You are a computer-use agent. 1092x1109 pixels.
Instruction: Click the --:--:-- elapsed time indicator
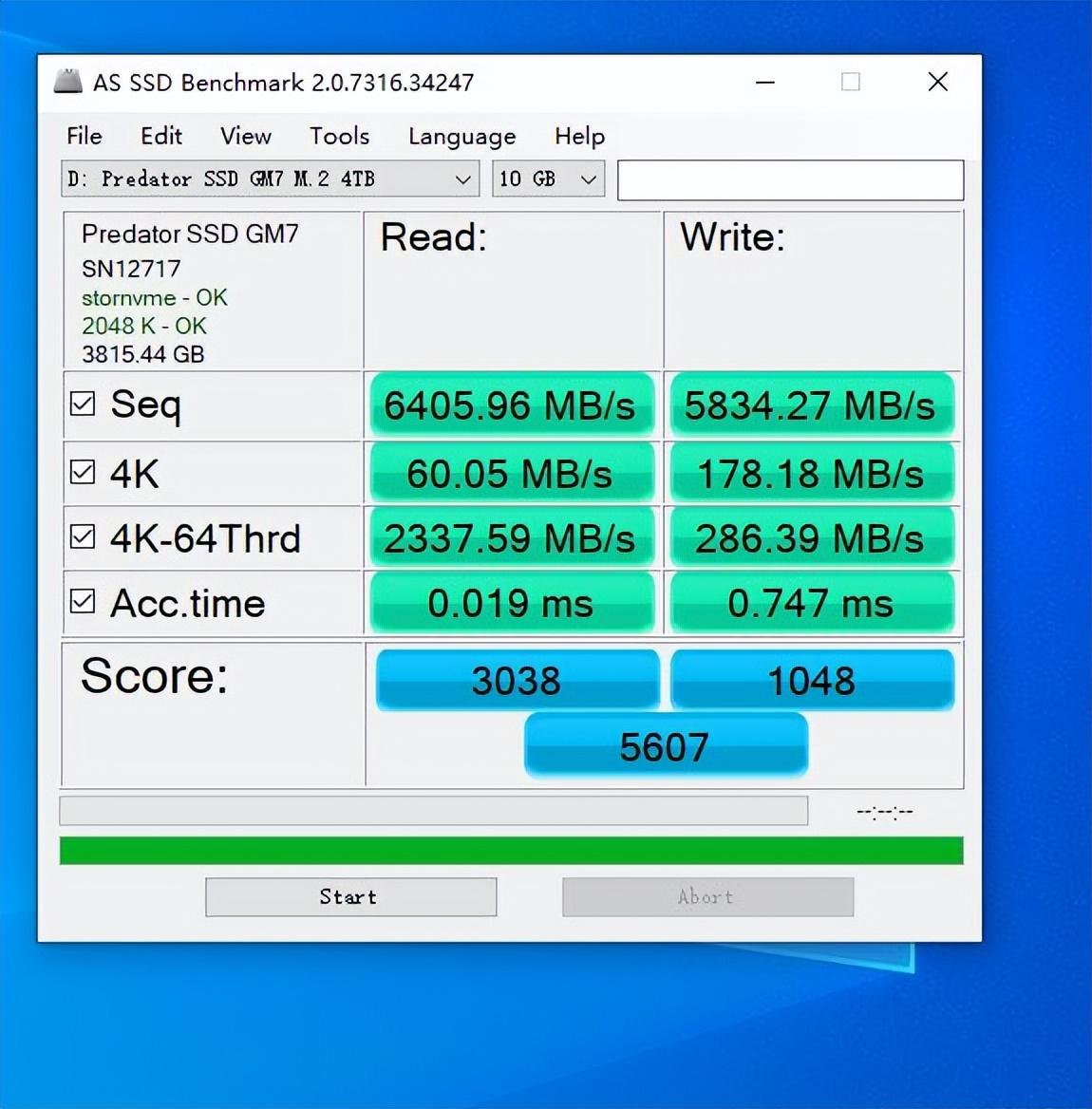coord(885,811)
